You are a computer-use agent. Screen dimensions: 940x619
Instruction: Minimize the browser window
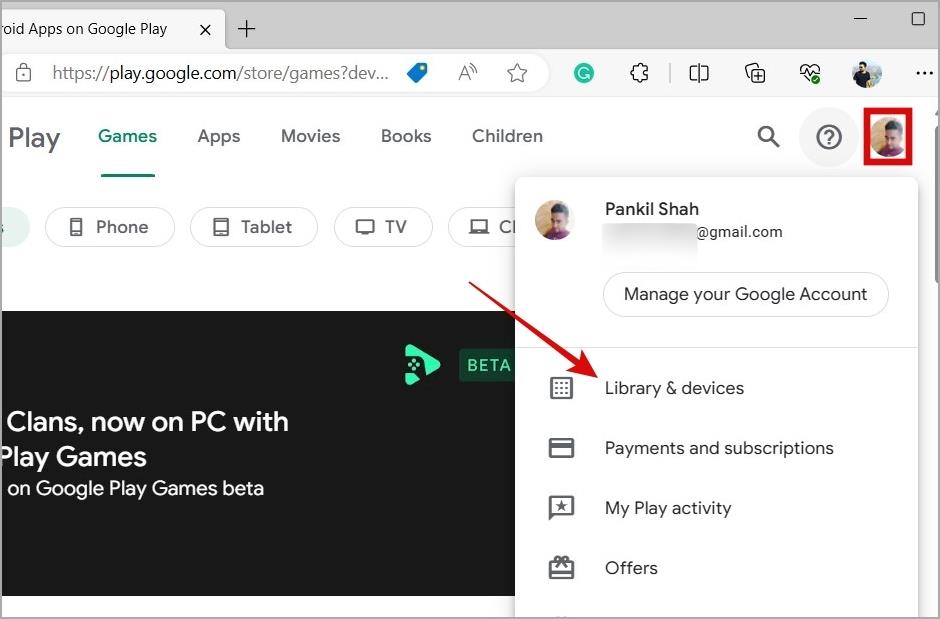pos(860,19)
